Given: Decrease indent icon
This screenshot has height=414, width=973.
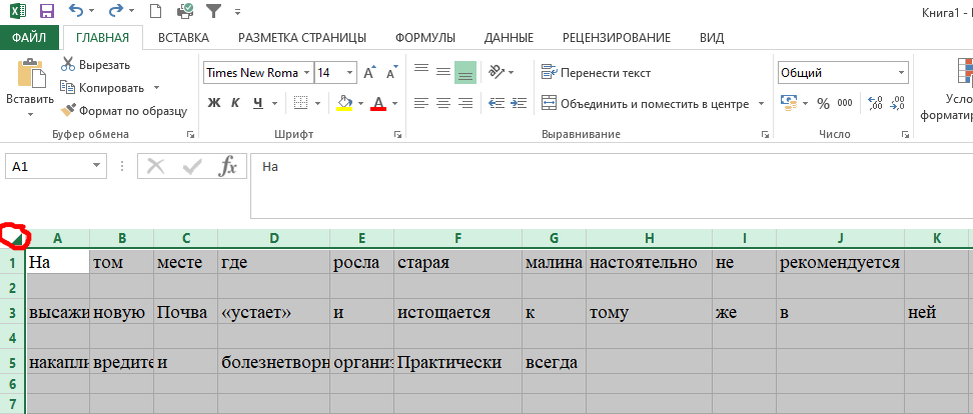Looking at the screenshot, I should (496, 104).
